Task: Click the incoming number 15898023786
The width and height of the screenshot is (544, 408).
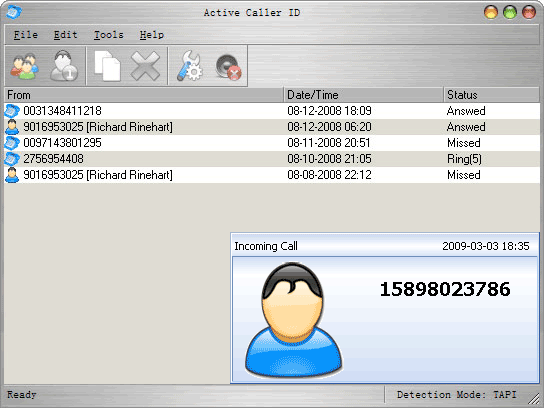Action: [x=445, y=289]
